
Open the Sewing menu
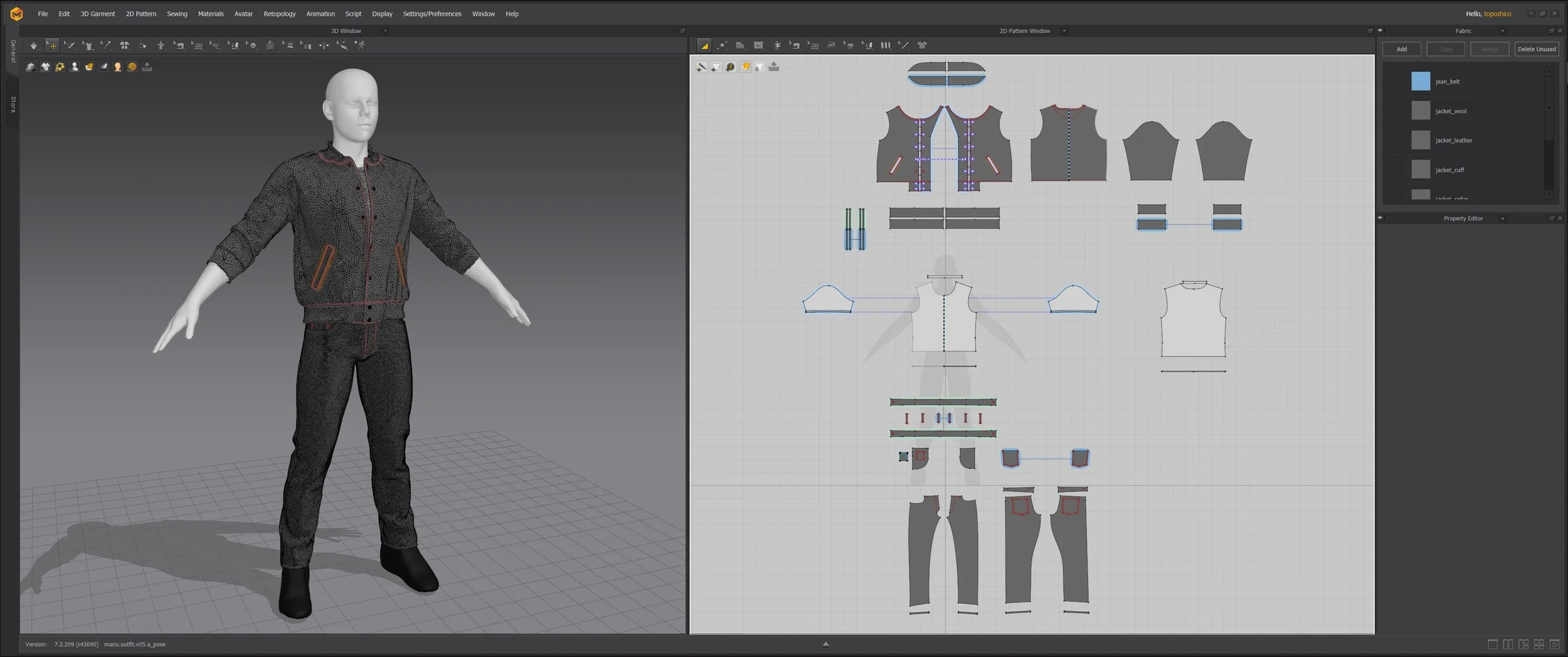[177, 14]
